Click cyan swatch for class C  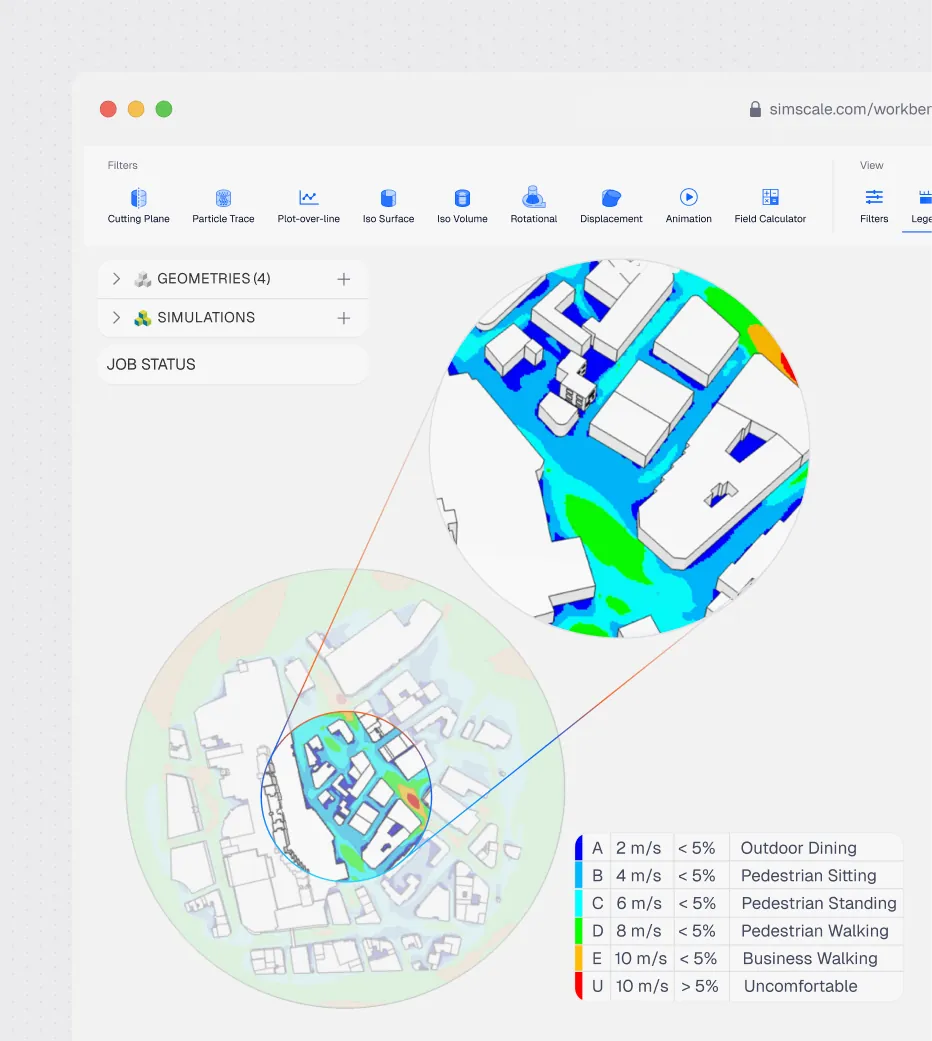[x=579, y=903]
